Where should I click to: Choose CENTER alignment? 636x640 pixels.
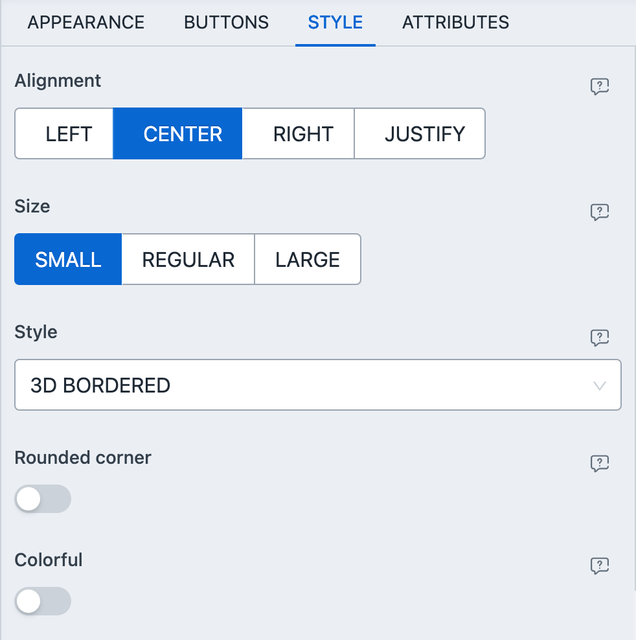[x=183, y=134]
